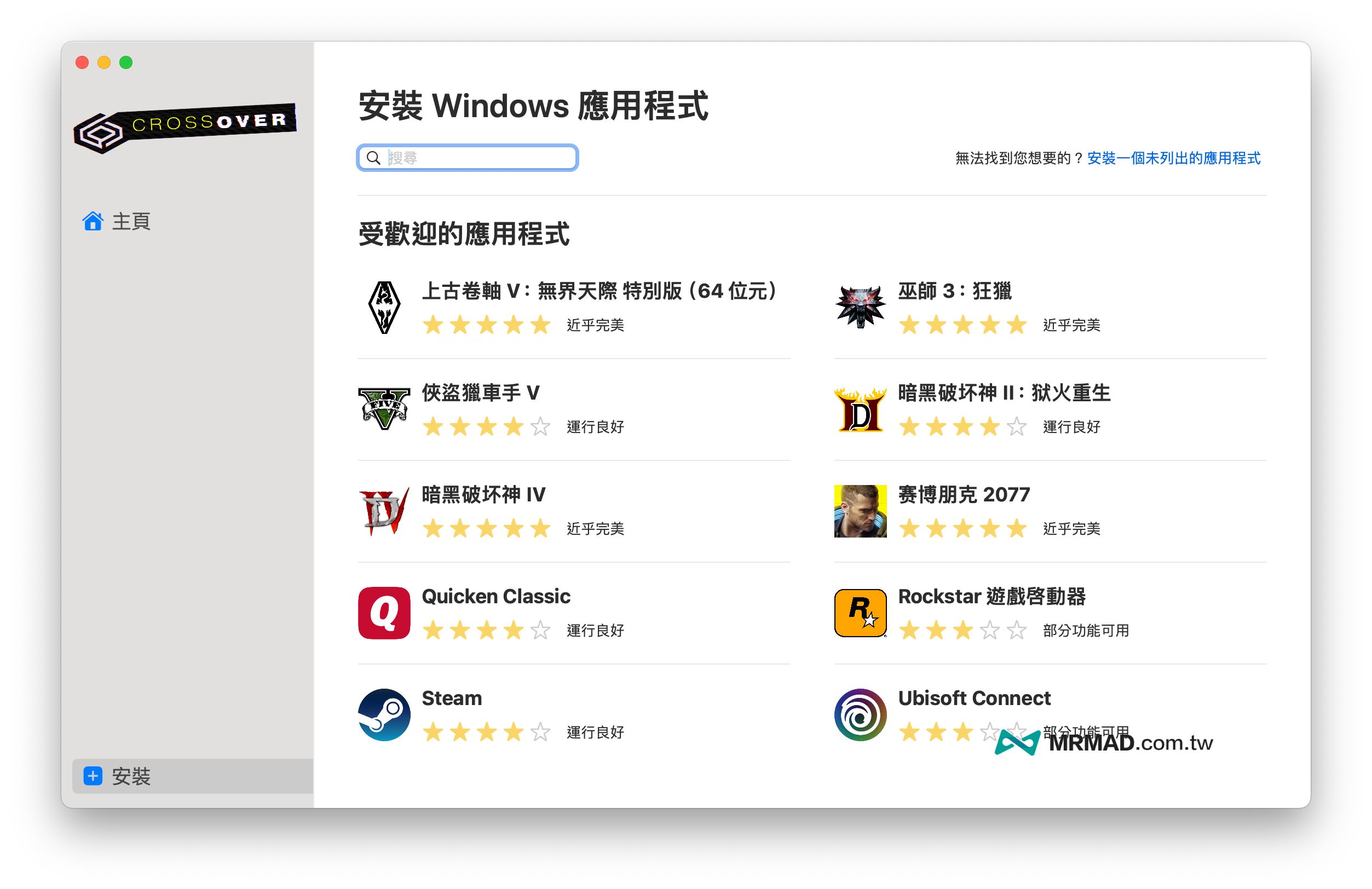Click 部分功能可用 label beside Rockstar stars
The image size is (1372, 889).
coord(1086,631)
